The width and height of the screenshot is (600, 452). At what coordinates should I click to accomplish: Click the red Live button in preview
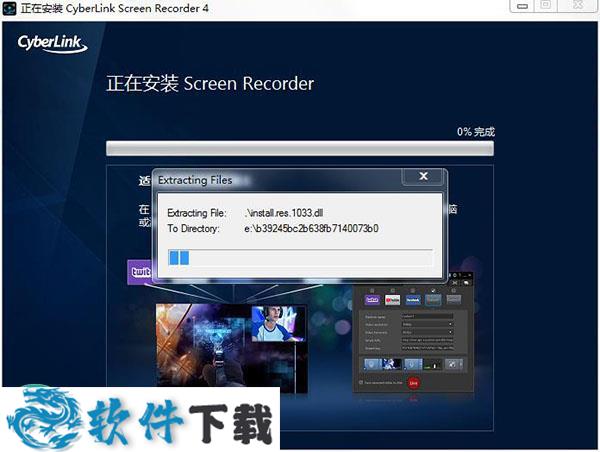(x=413, y=383)
